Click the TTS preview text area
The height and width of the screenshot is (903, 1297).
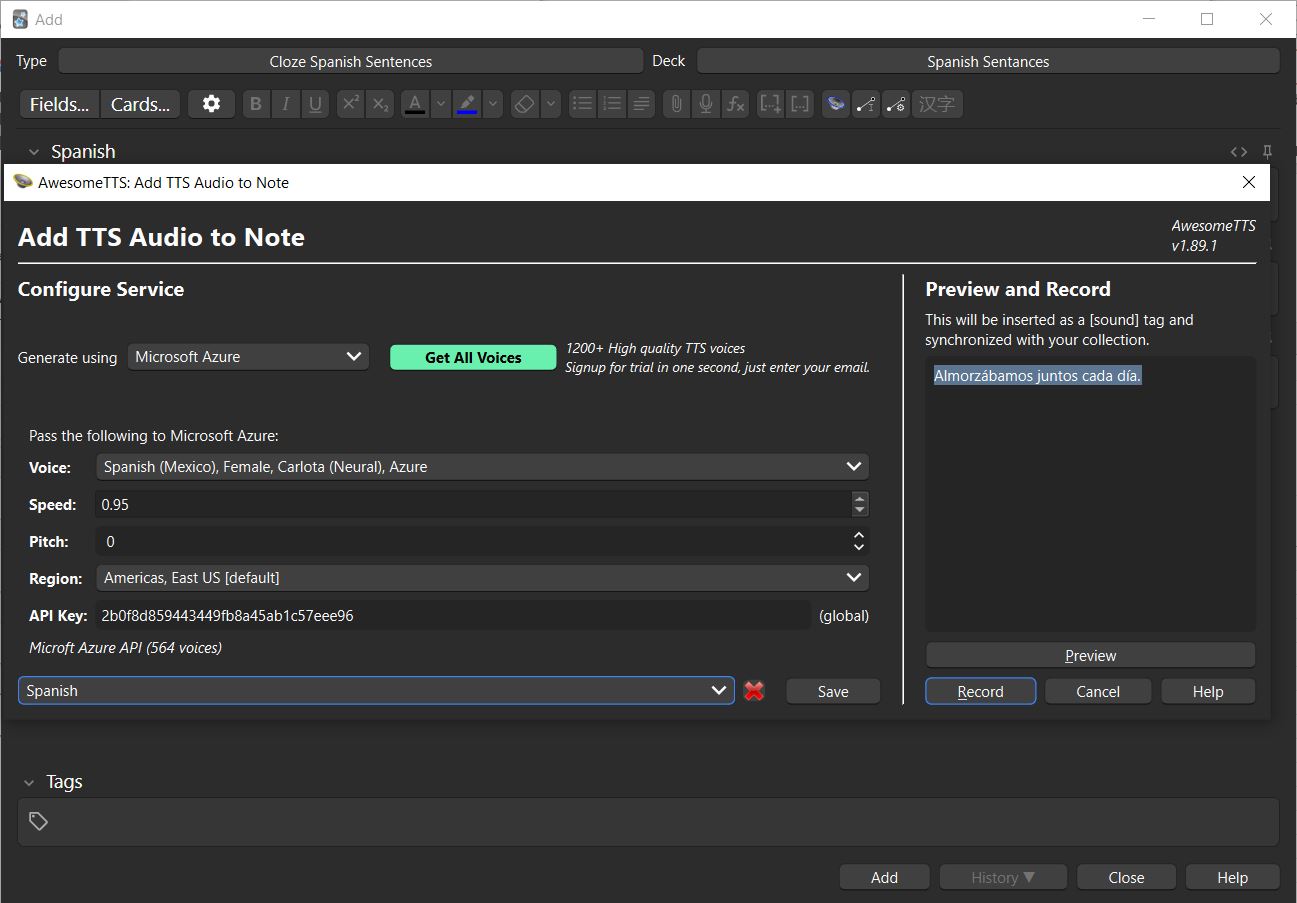(1090, 493)
